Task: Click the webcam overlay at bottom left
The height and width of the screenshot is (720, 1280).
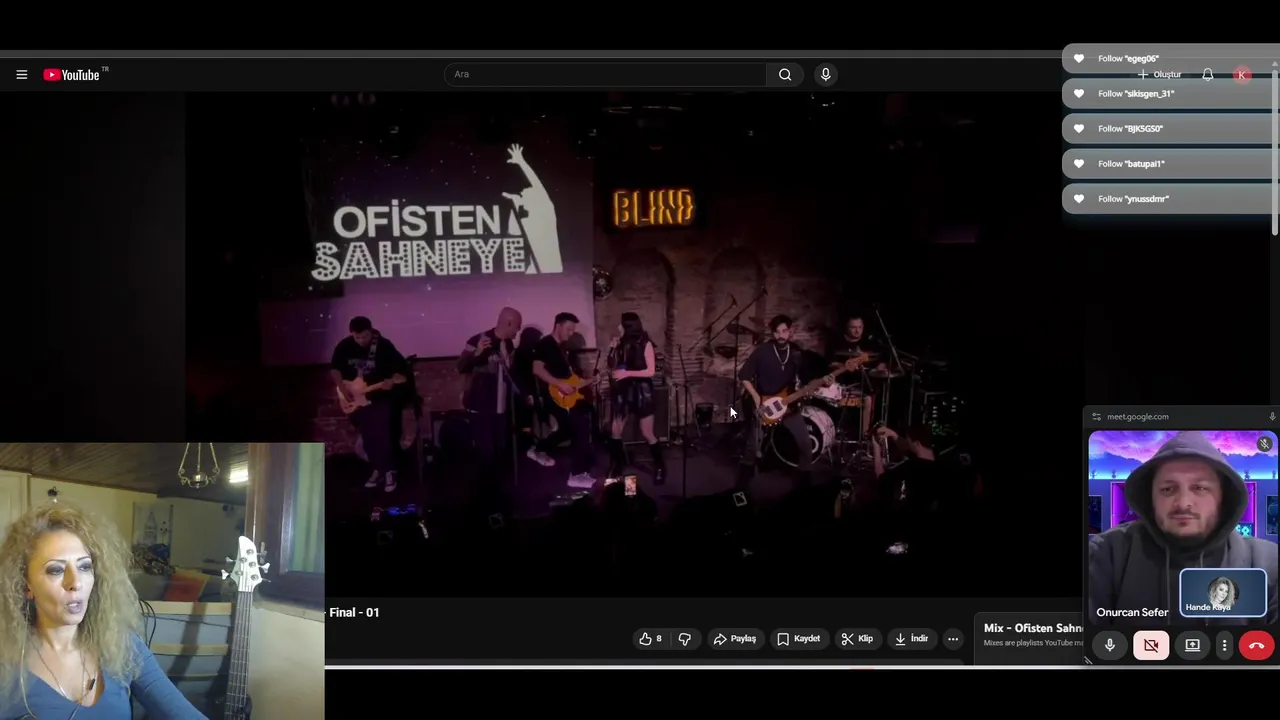Action: pyautogui.click(x=162, y=581)
